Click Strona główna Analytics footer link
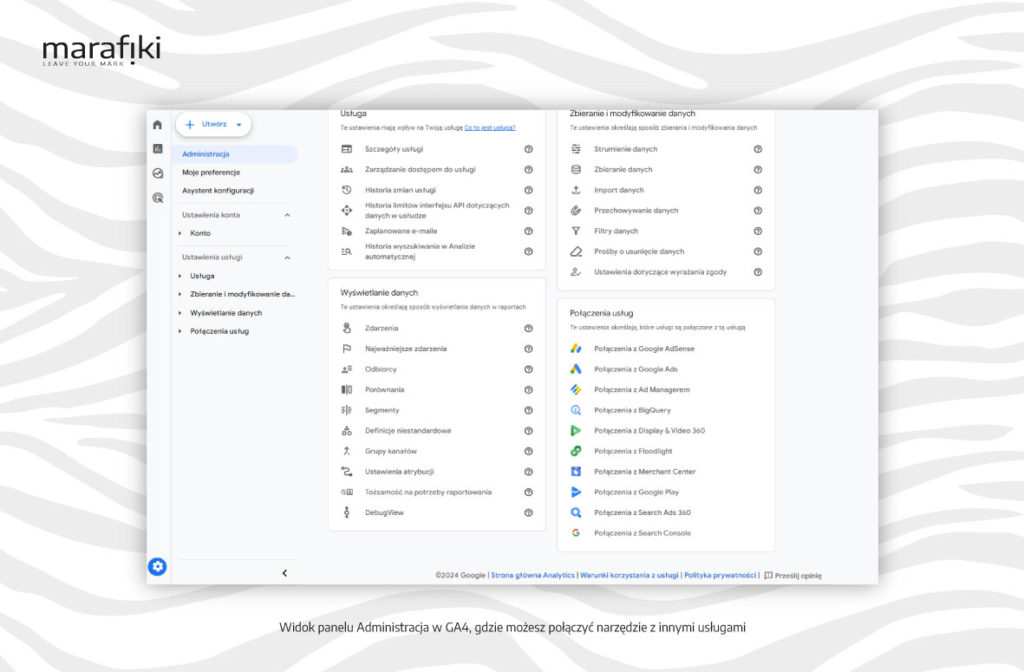This screenshot has width=1024, height=672. (x=533, y=575)
